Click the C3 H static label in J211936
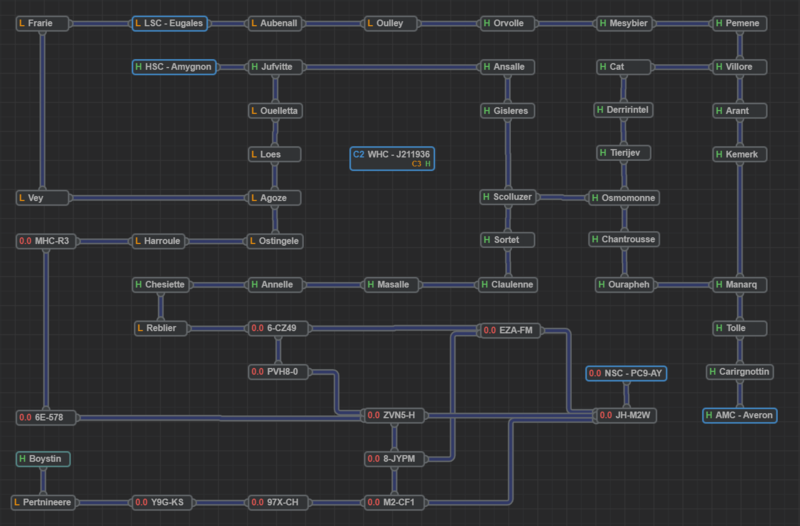800x526 pixels. tap(421, 163)
